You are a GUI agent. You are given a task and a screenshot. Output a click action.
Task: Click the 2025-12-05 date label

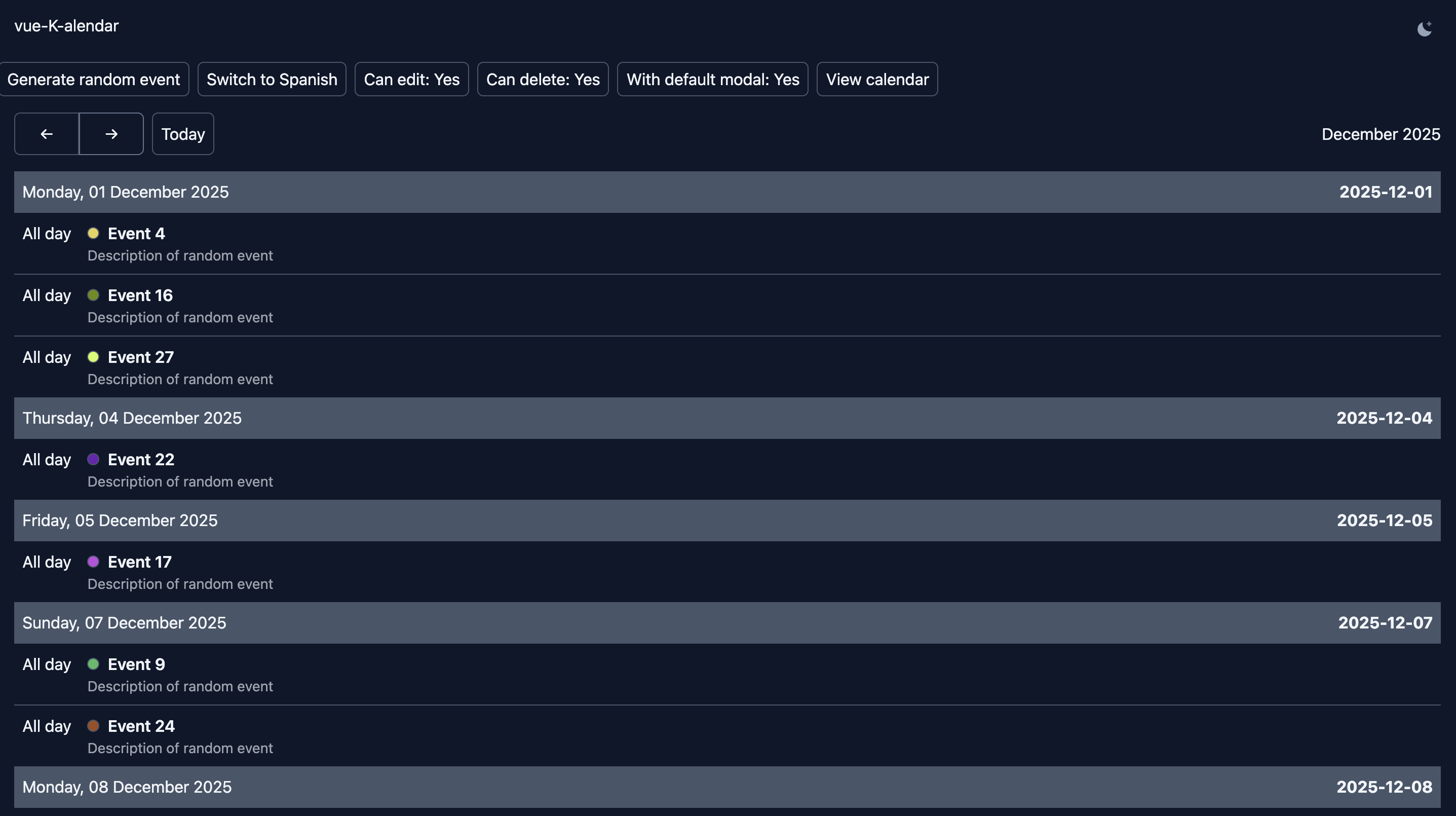coord(1384,520)
